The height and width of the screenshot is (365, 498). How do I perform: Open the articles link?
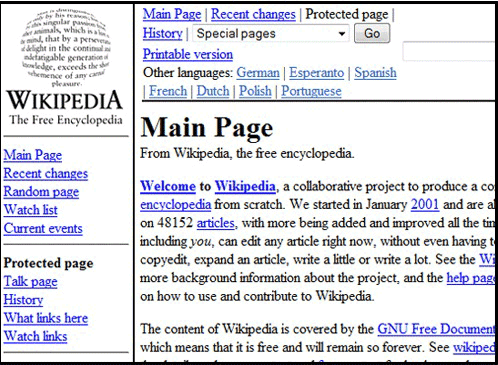(216, 223)
